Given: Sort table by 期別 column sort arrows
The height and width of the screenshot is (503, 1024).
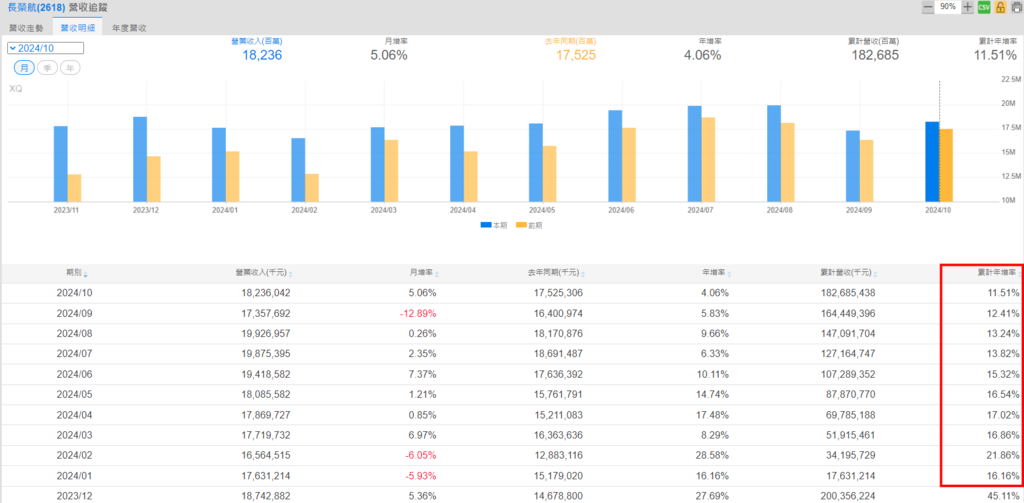Looking at the screenshot, I should (86, 274).
